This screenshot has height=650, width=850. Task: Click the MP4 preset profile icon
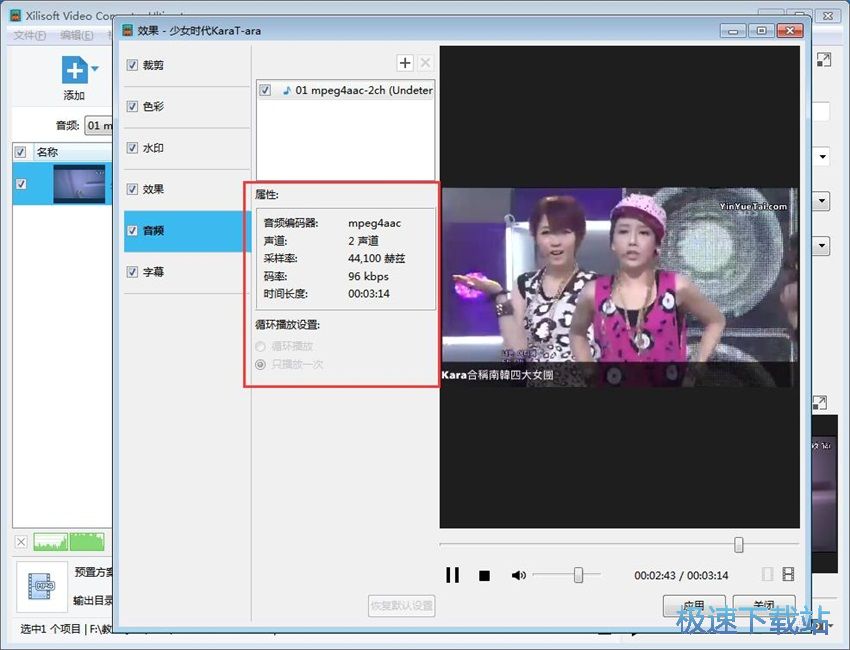pyautogui.click(x=42, y=586)
